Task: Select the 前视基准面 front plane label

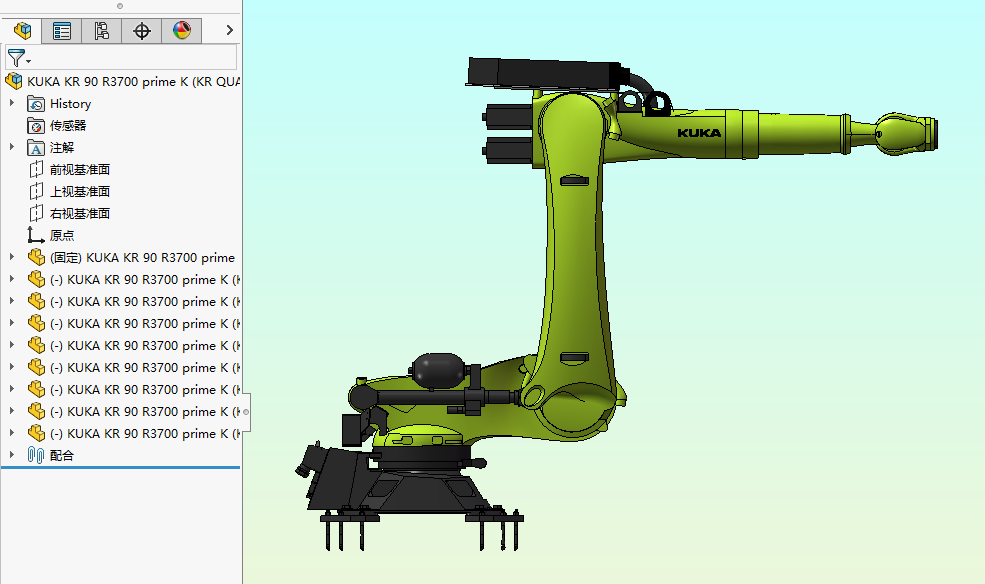Action: tap(80, 170)
